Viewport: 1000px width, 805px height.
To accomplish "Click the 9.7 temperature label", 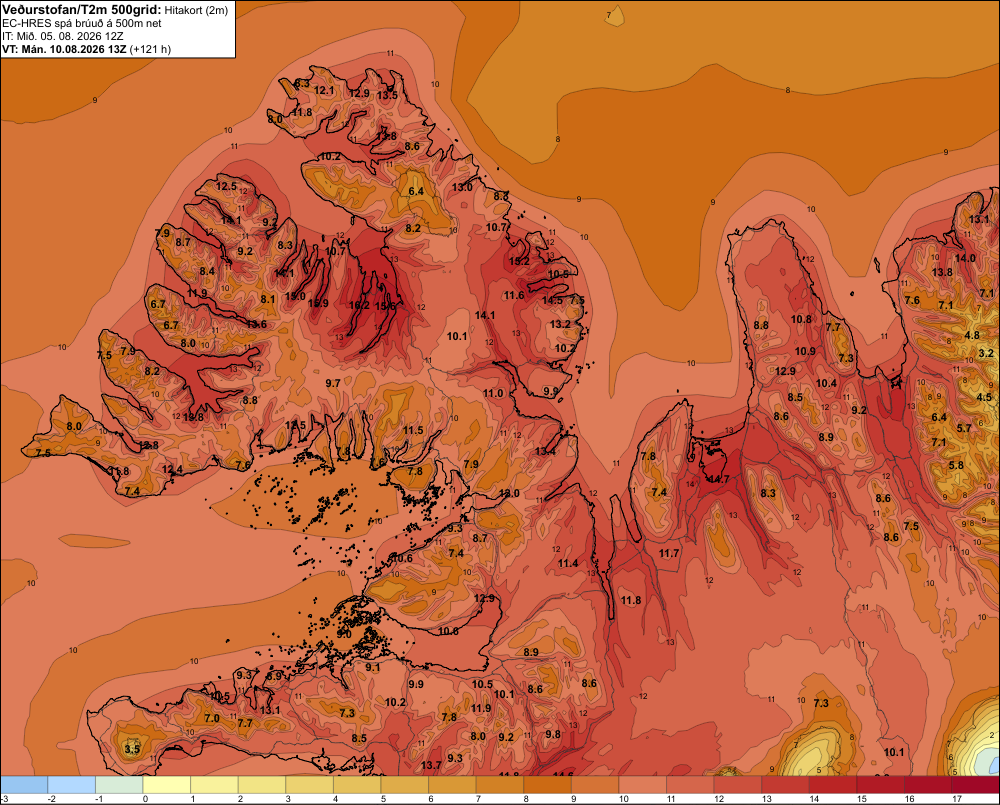I will coord(333,383).
